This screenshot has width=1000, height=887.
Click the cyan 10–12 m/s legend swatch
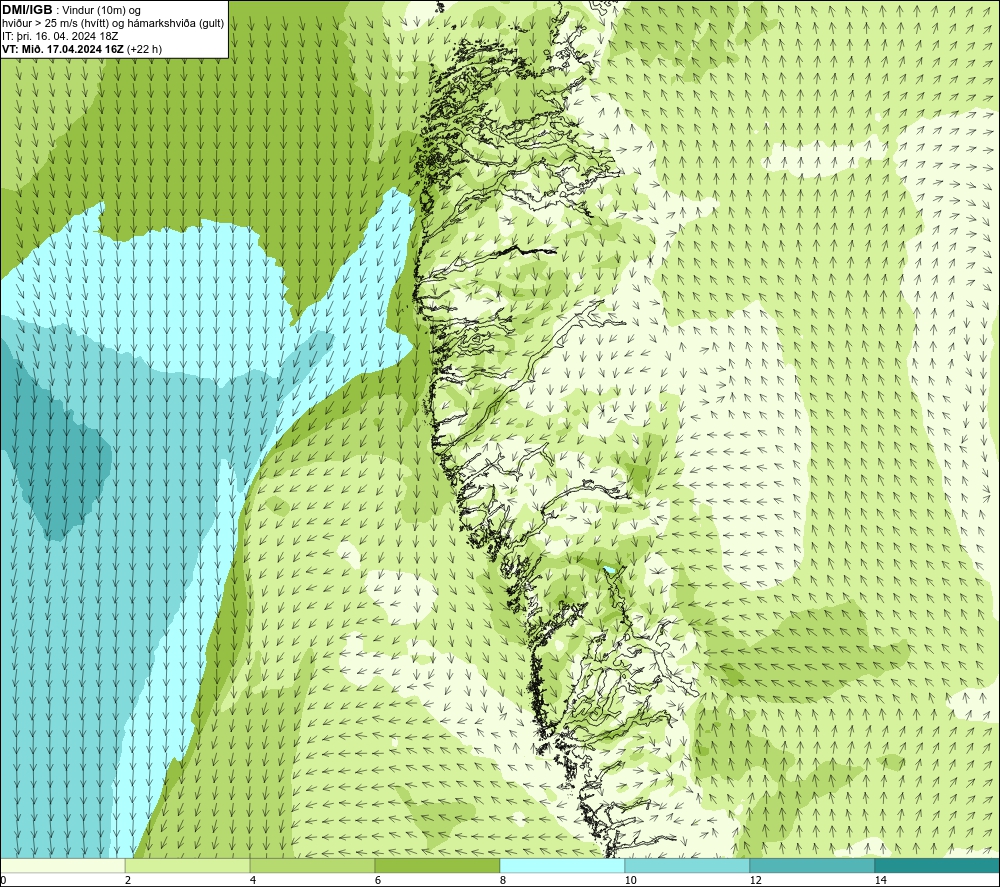688,865
